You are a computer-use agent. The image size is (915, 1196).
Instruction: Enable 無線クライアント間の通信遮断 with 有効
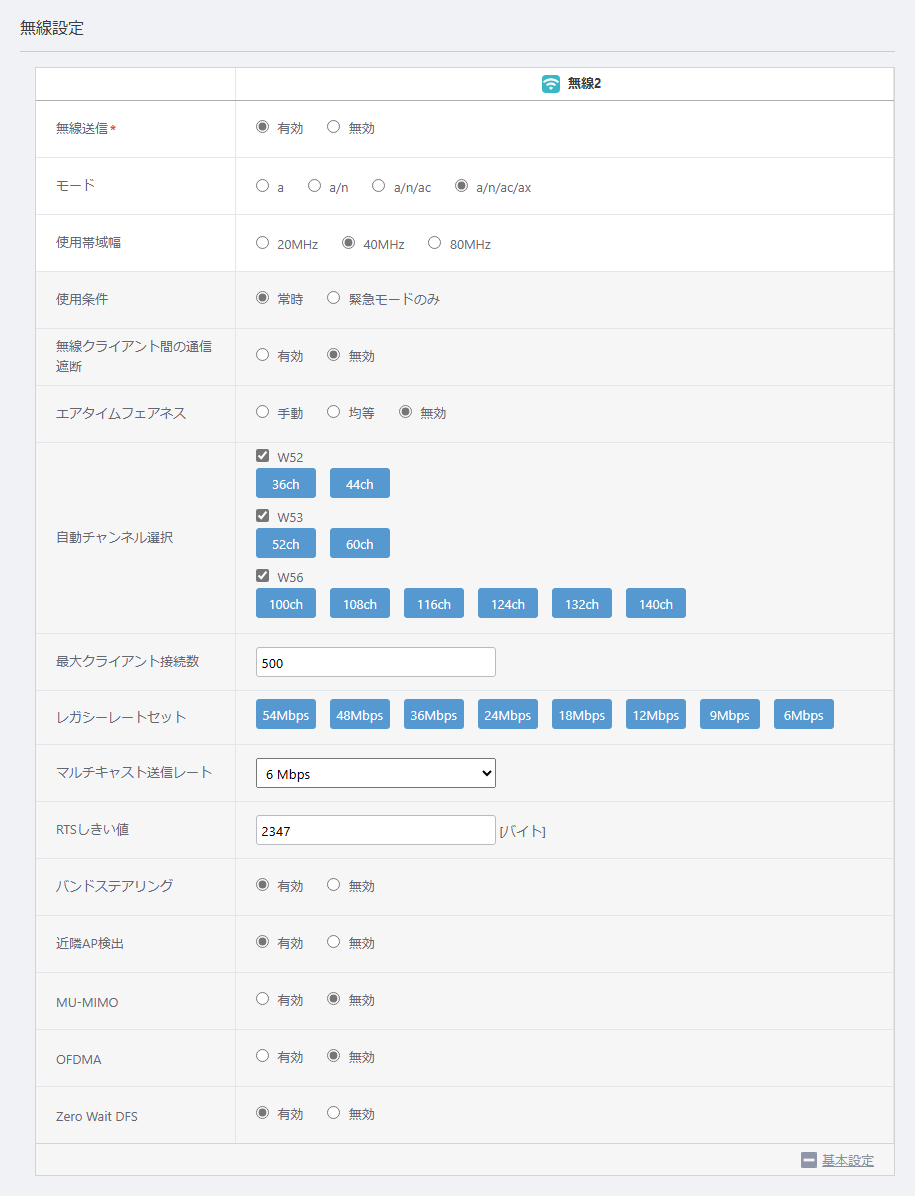[x=262, y=355]
